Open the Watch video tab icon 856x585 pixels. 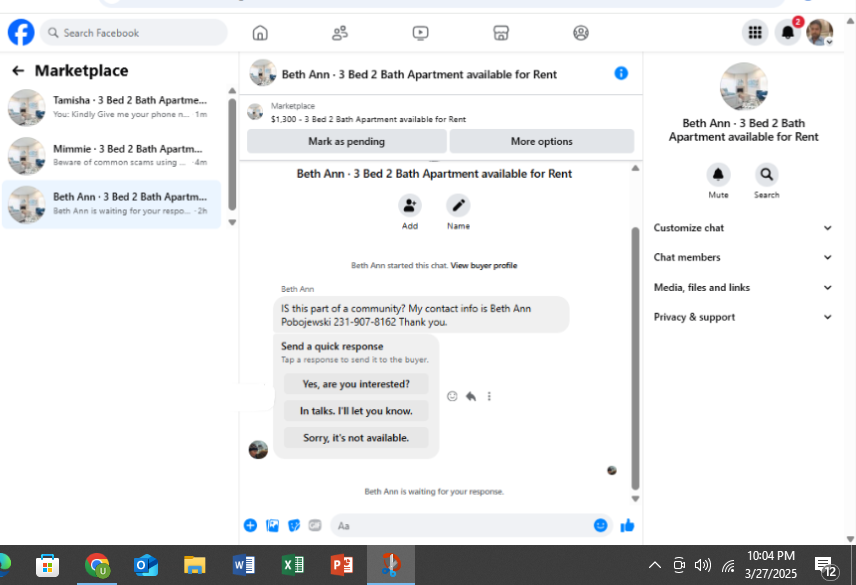[x=420, y=33]
